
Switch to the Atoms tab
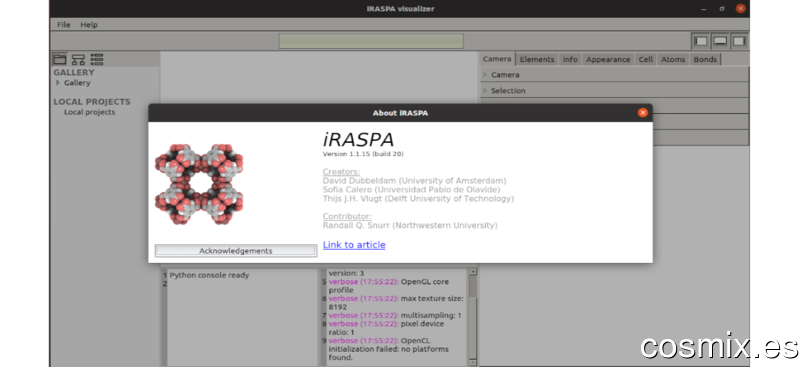673,59
